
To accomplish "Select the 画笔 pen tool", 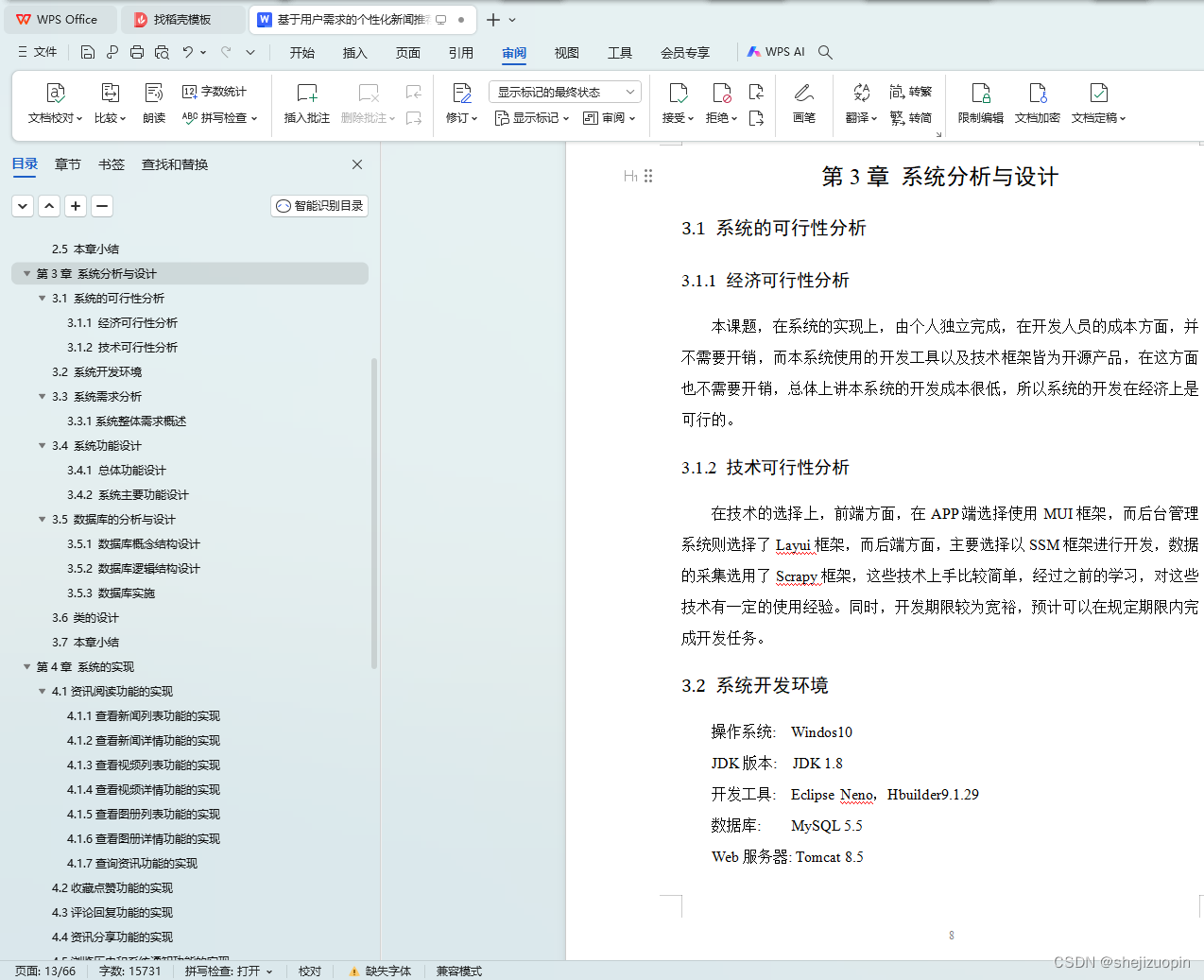I will (804, 104).
